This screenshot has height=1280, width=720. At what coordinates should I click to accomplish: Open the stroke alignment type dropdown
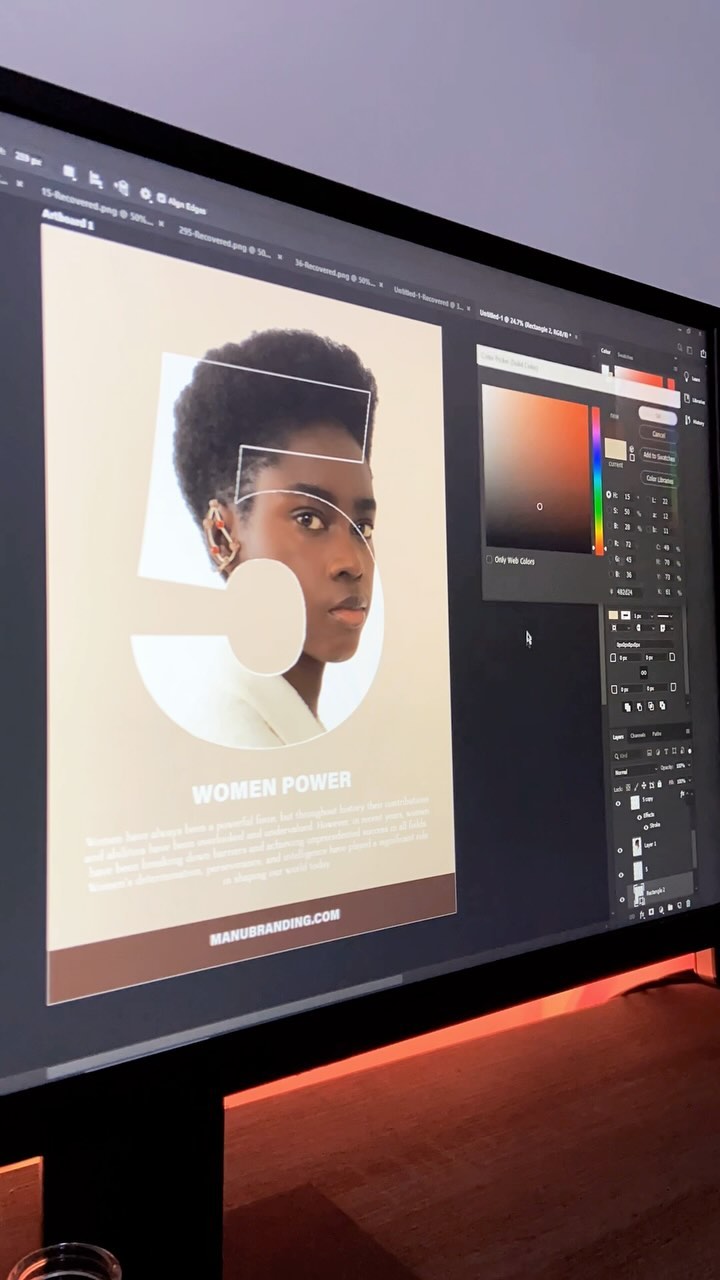[x=621, y=628]
